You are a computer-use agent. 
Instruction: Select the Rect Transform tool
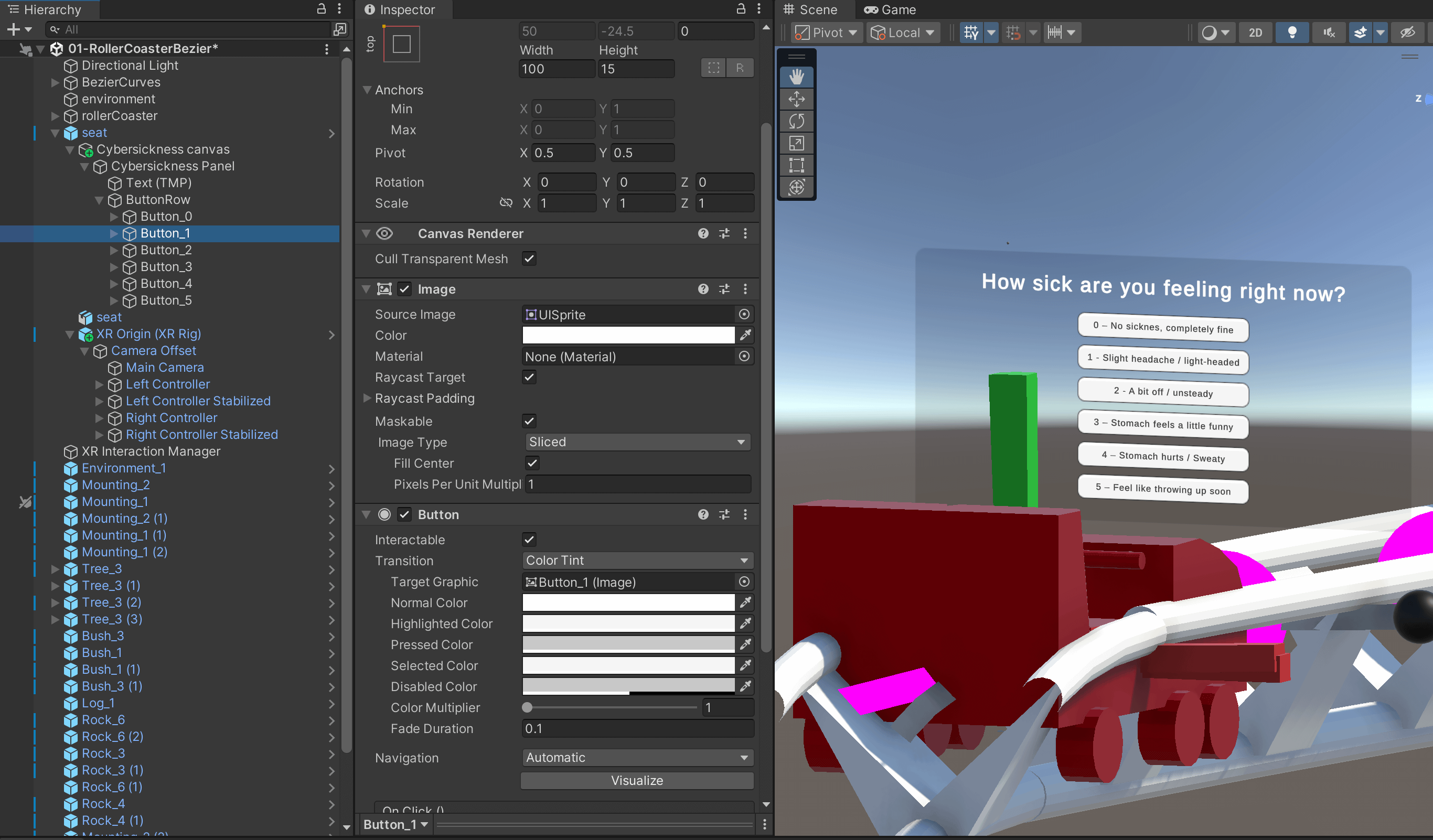(796, 165)
